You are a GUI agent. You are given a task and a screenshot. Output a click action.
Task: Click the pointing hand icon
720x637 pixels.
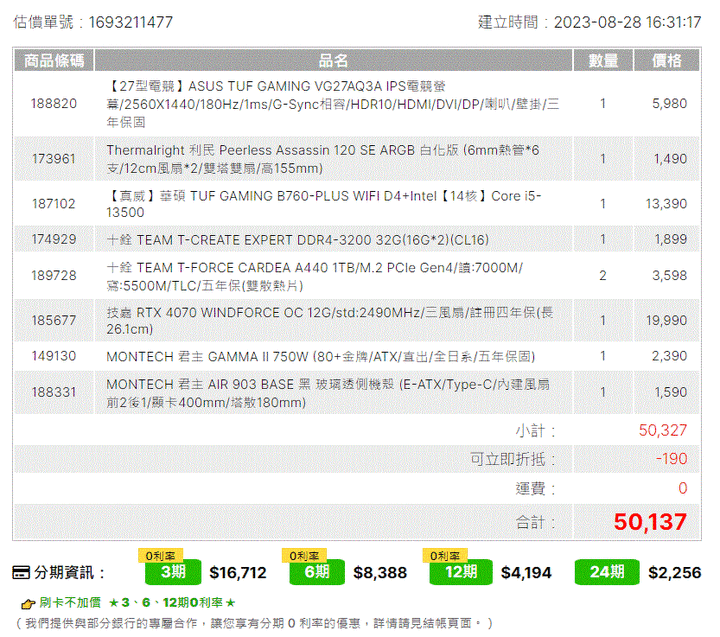pyautogui.click(x=28, y=603)
